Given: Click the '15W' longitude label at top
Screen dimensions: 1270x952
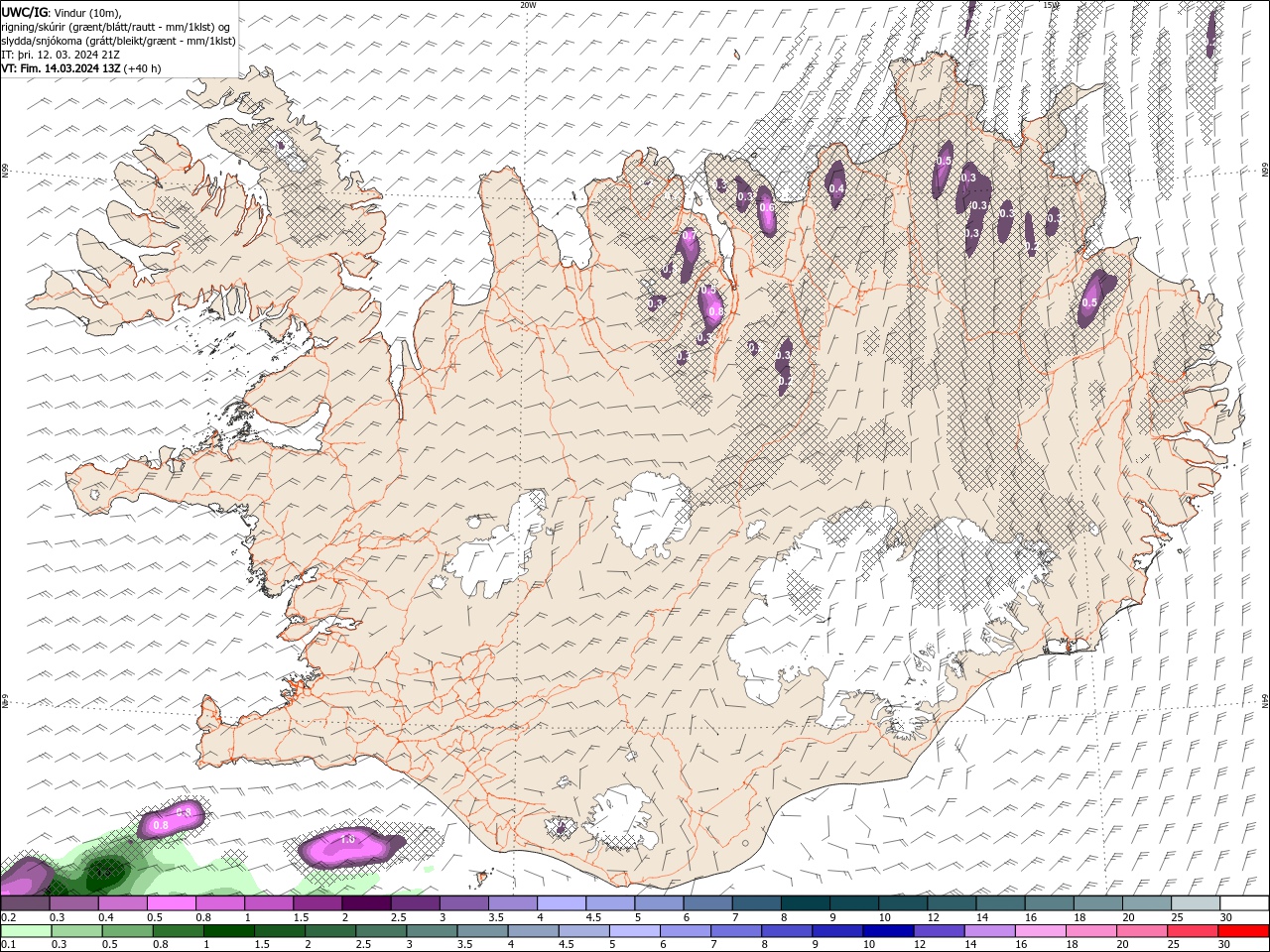Looking at the screenshot, I should (1051, 5).
